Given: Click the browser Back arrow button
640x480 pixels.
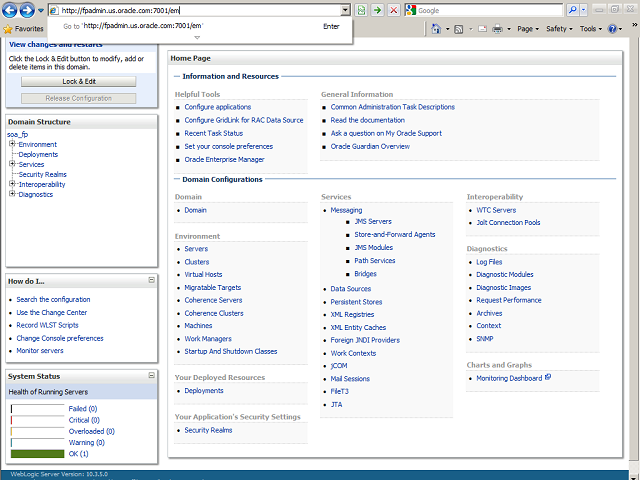Looking at the screenshot, I should click(x=11, y=10).
